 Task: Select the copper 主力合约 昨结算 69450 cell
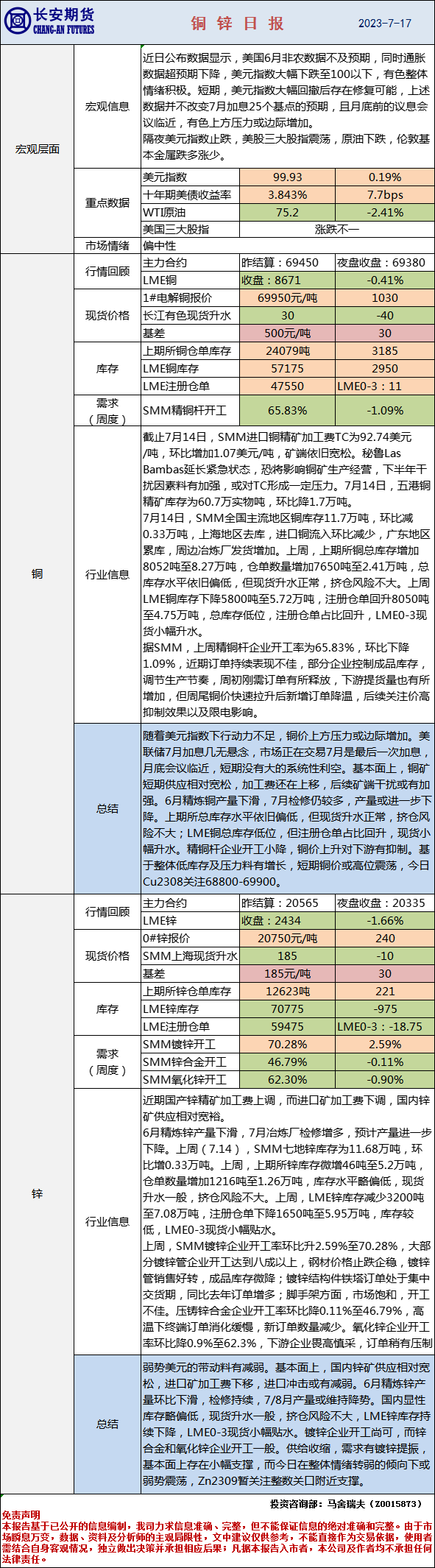point(287,263)
